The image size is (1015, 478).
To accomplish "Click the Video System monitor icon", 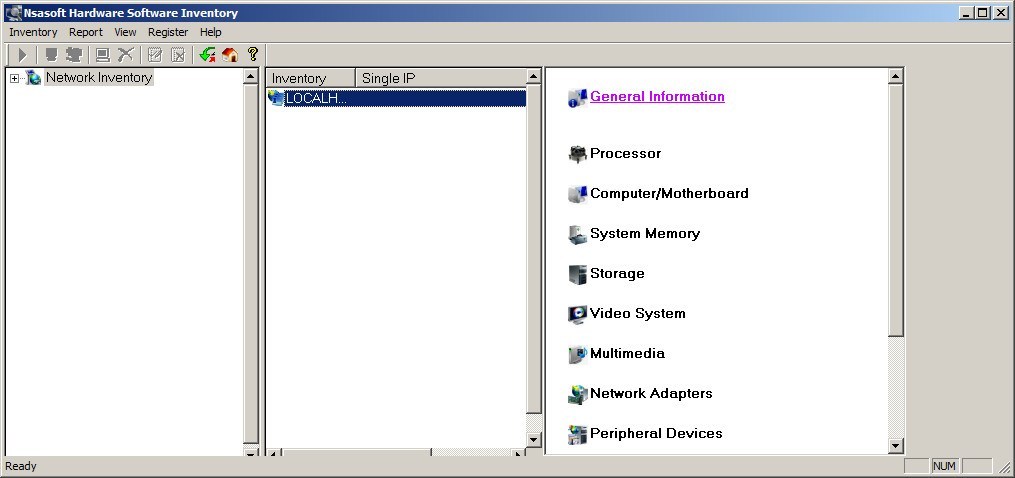I will click(577, 315).
